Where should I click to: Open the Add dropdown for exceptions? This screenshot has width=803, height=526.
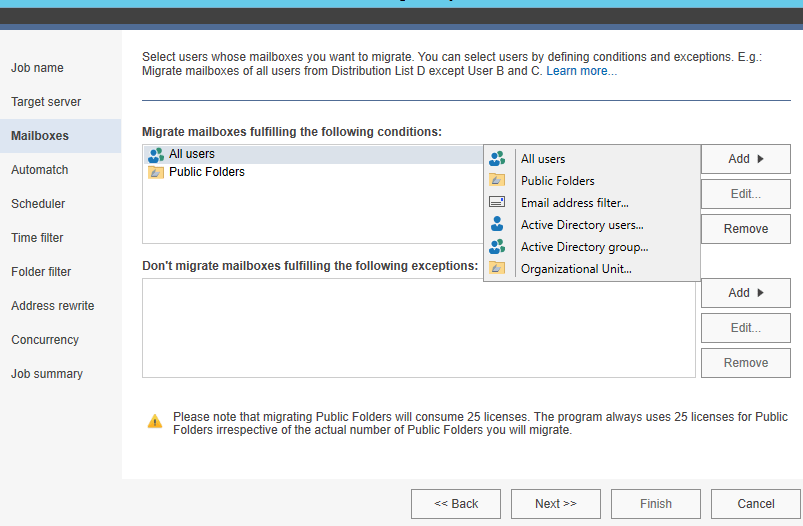746,293
